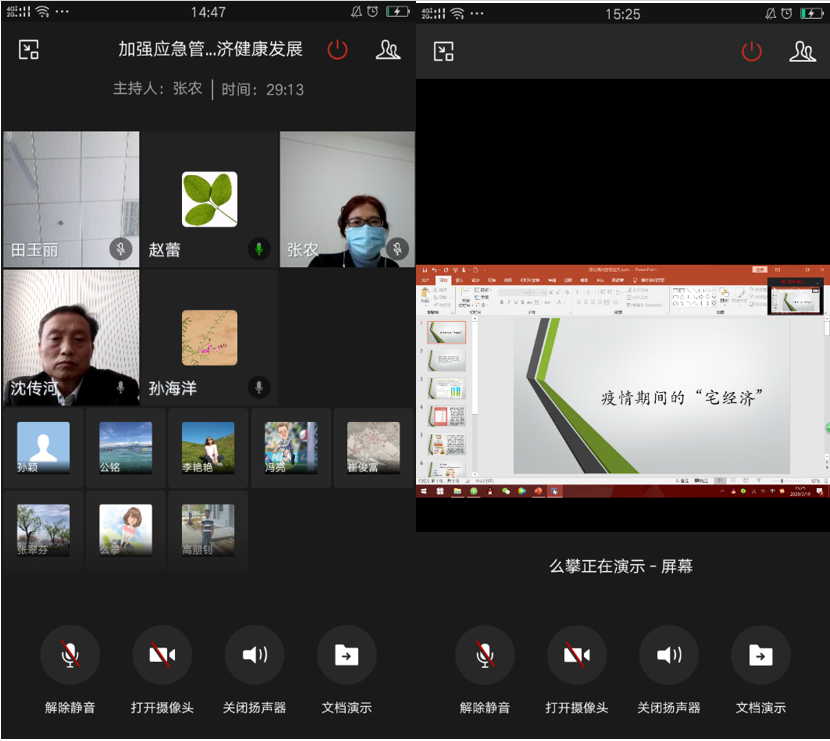Open participants icon in 么攀 screen-share view
The height and width of the screenshot is (741, 830).
coord(802,52)
